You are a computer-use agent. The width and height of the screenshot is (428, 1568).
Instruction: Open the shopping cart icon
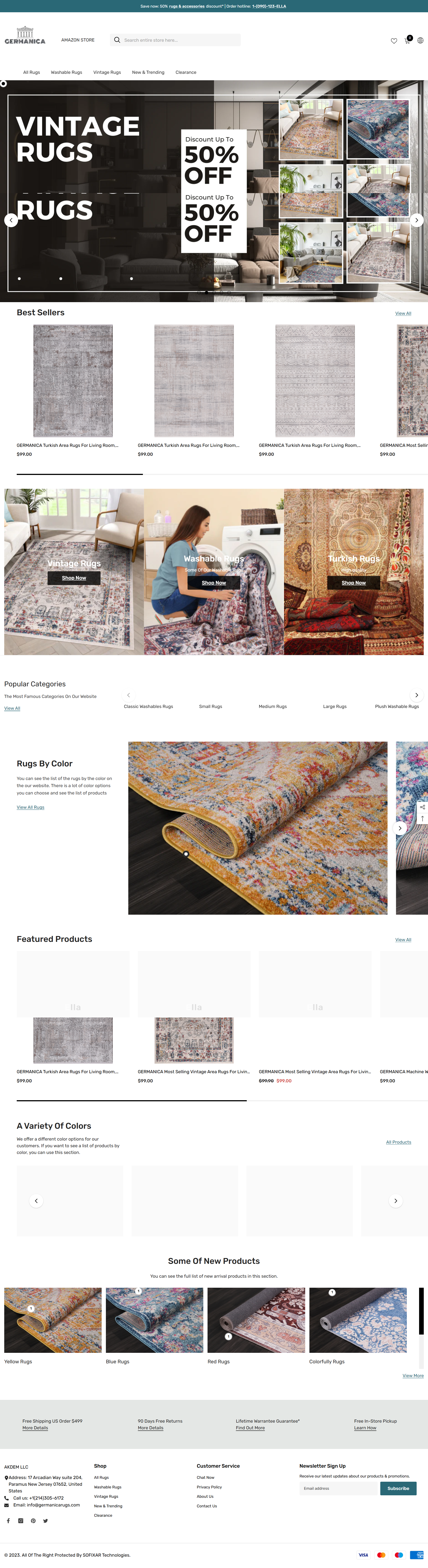pos(407,40)
